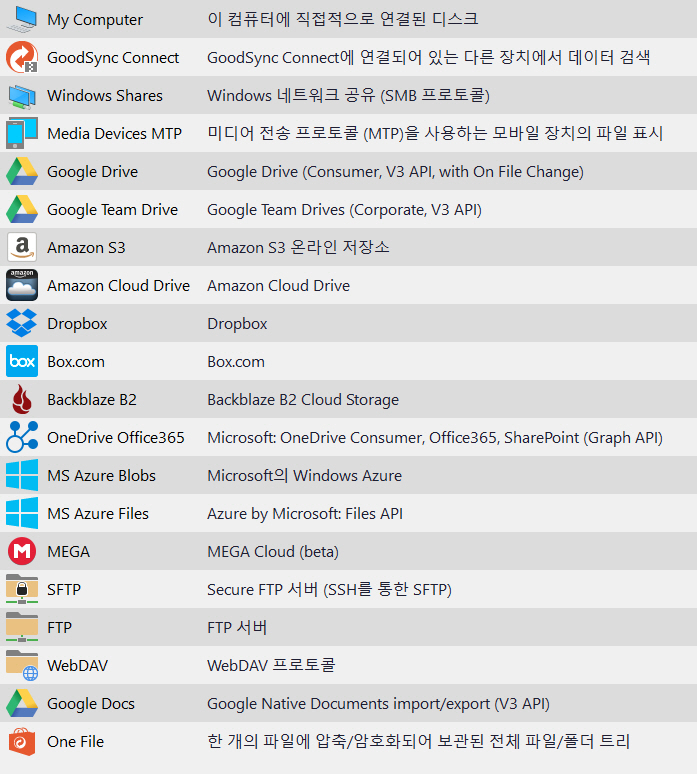Click the FTP folder icon
The width and height of the screenshot is (697, 774).
point(22,627)
